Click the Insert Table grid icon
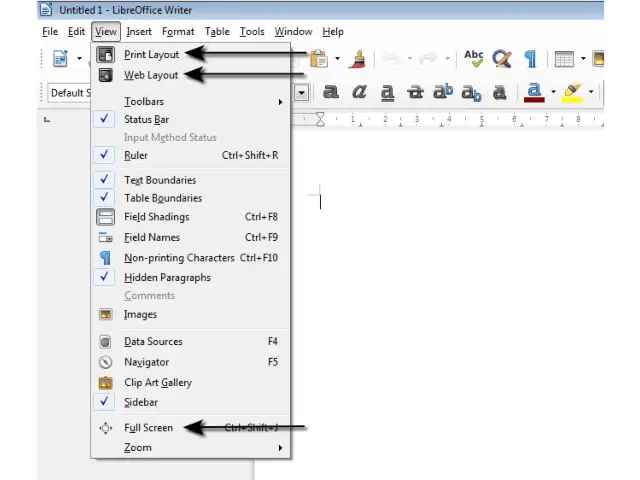Screen dimensions: 640x480 pos(564,59)
